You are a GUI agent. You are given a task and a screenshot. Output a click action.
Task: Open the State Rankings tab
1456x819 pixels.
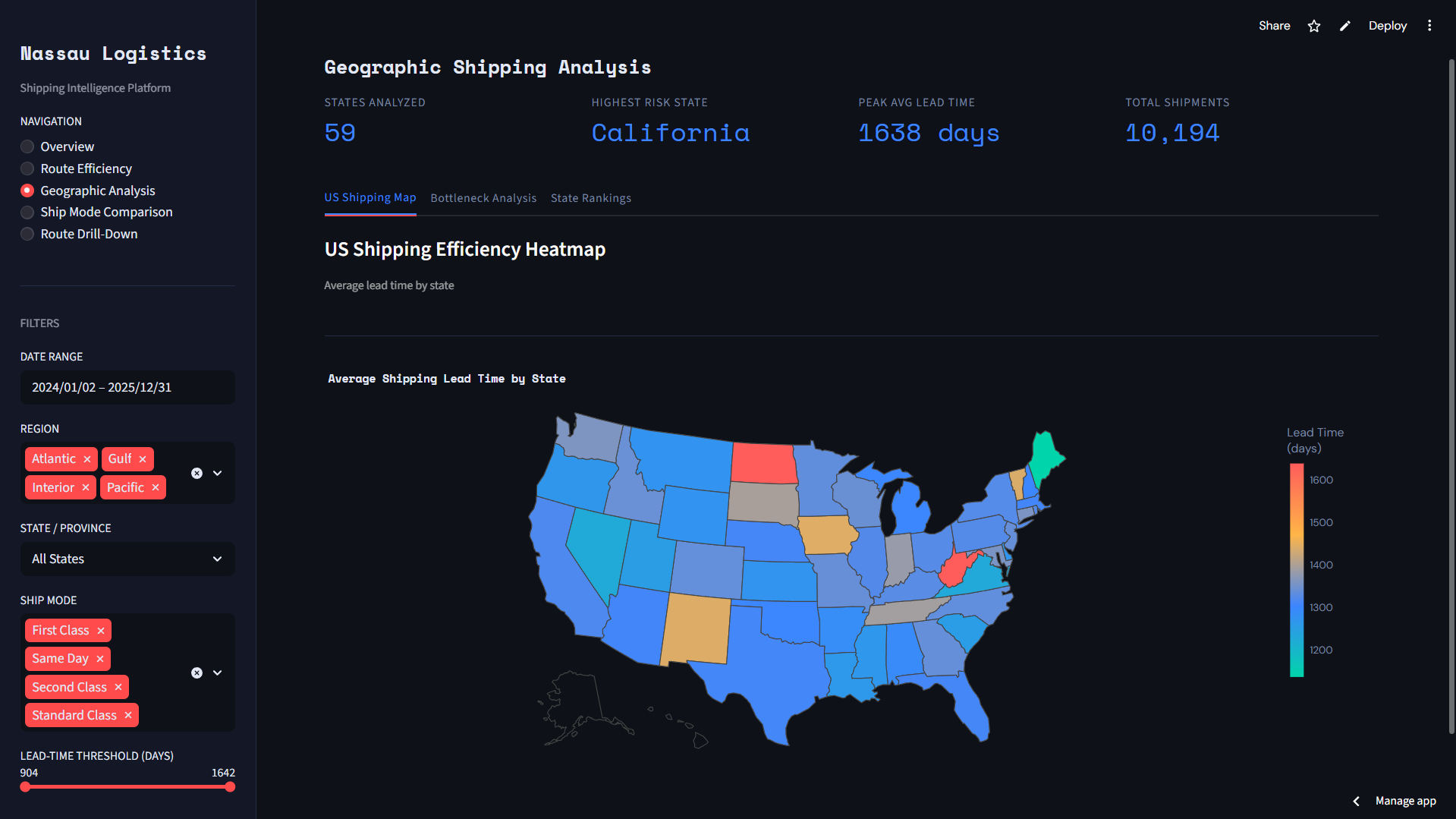(591, 198)
